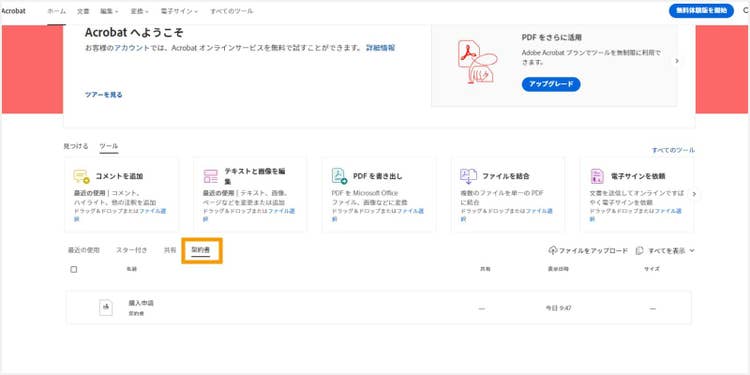Open the 詳細情報 link
The height and width of the screenshot is (375, 750).
pos(381,48)
